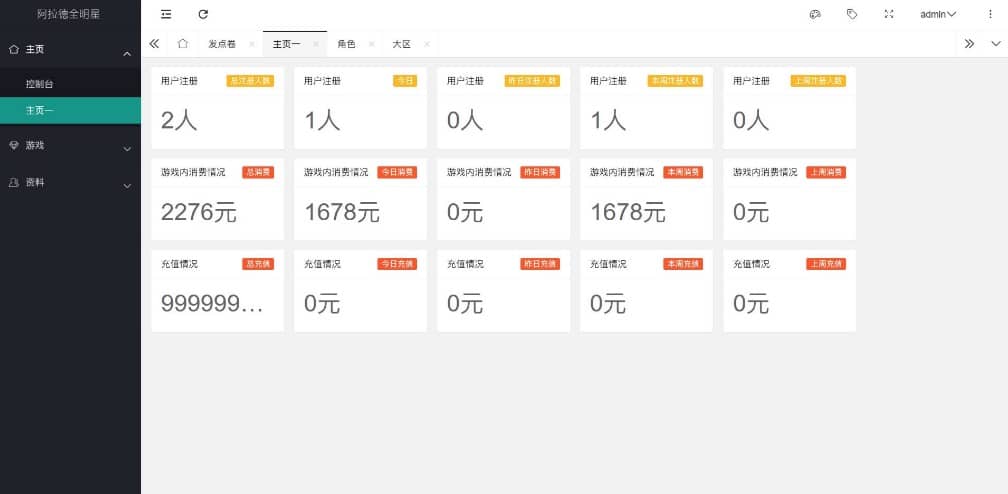Click the tag note icon in header
The image size is (1008, 494).
point(852,14)
